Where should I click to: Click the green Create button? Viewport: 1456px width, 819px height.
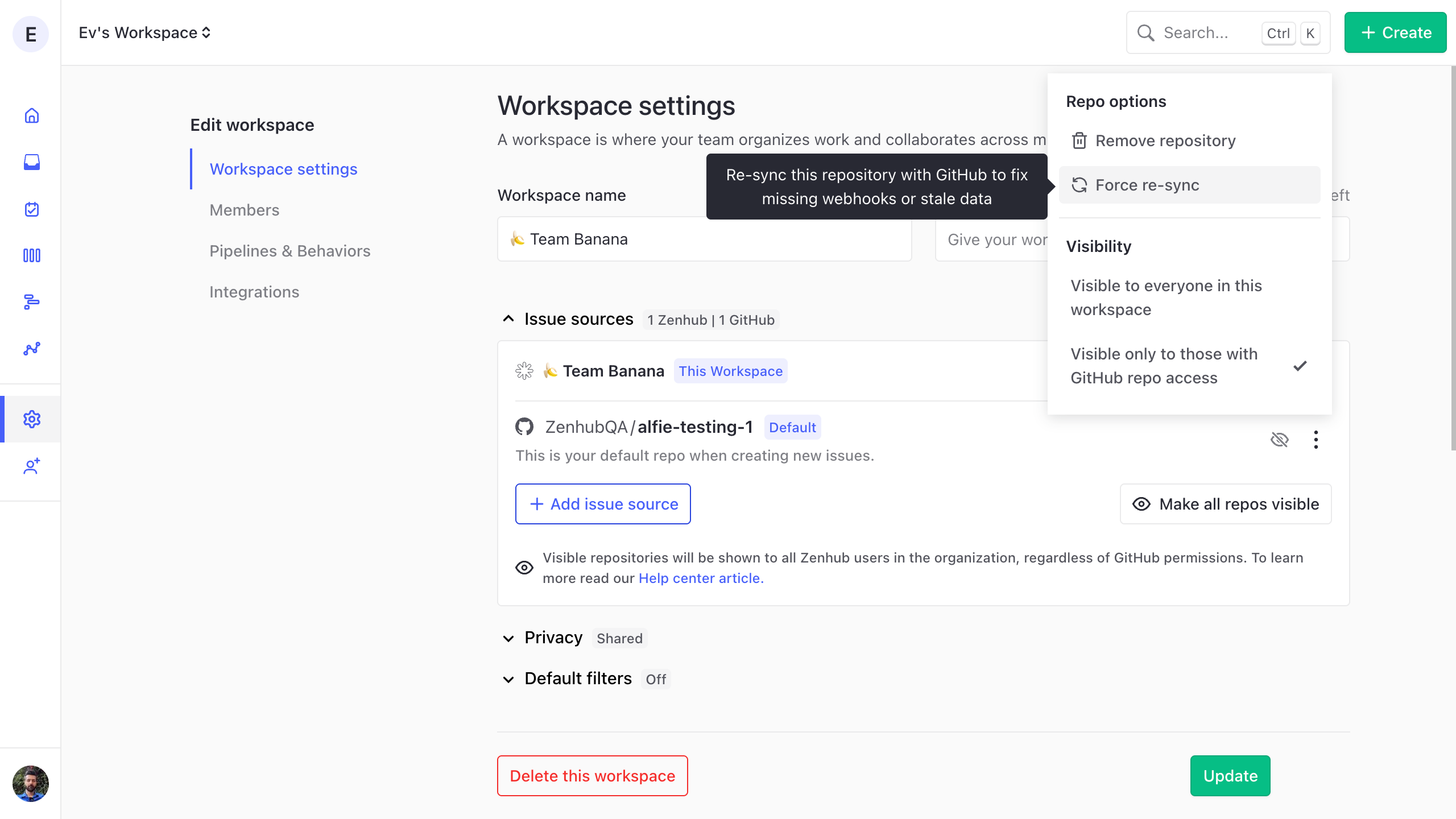click(x=1395, y=33)
